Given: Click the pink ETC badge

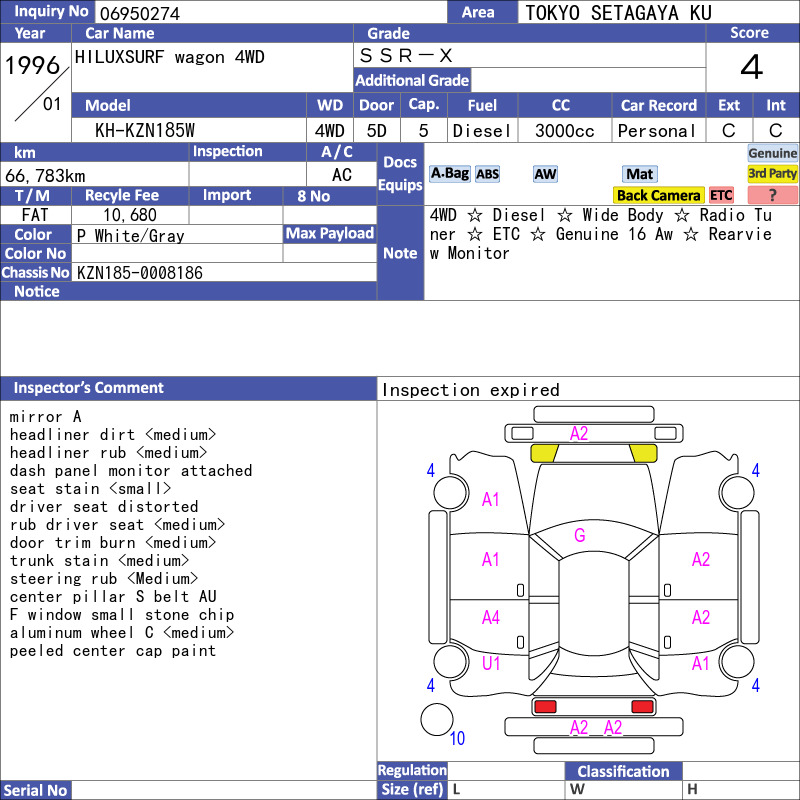Looking at the screenshot, I should click(721, 195).
